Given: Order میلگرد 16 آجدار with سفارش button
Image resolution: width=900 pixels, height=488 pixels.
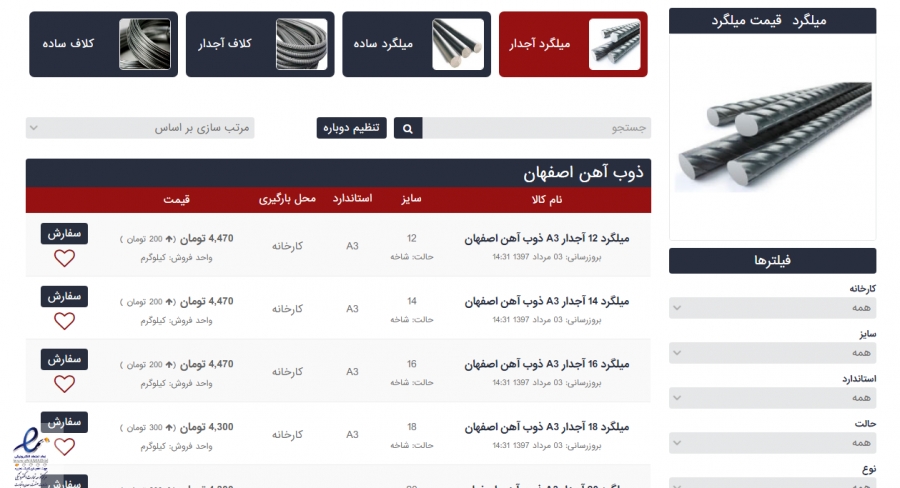Looking at the screenshot, I should tap(64, 359).
